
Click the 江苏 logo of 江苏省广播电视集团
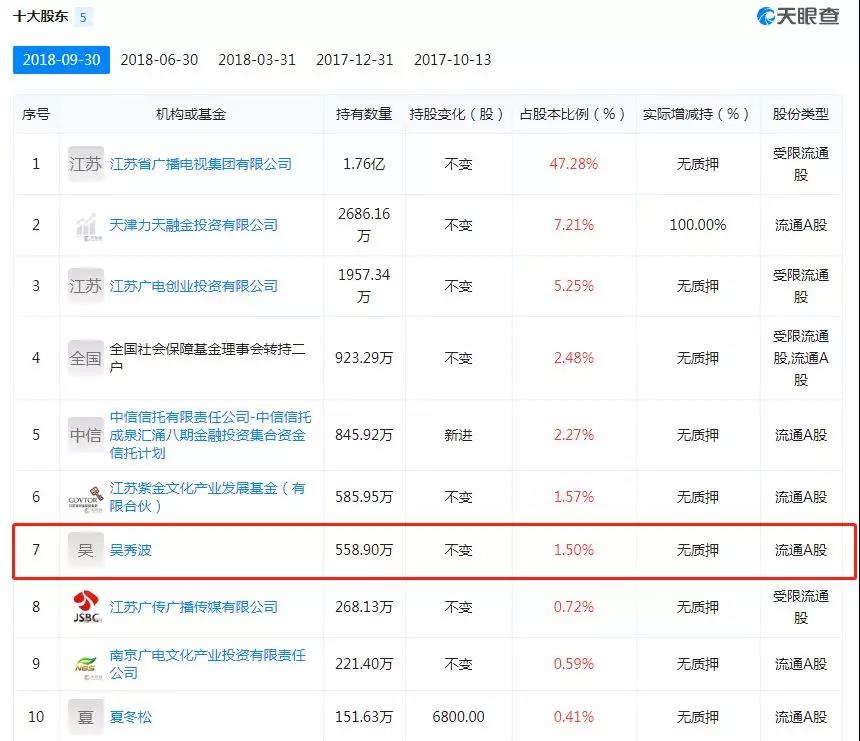click(x=86, y=164)
